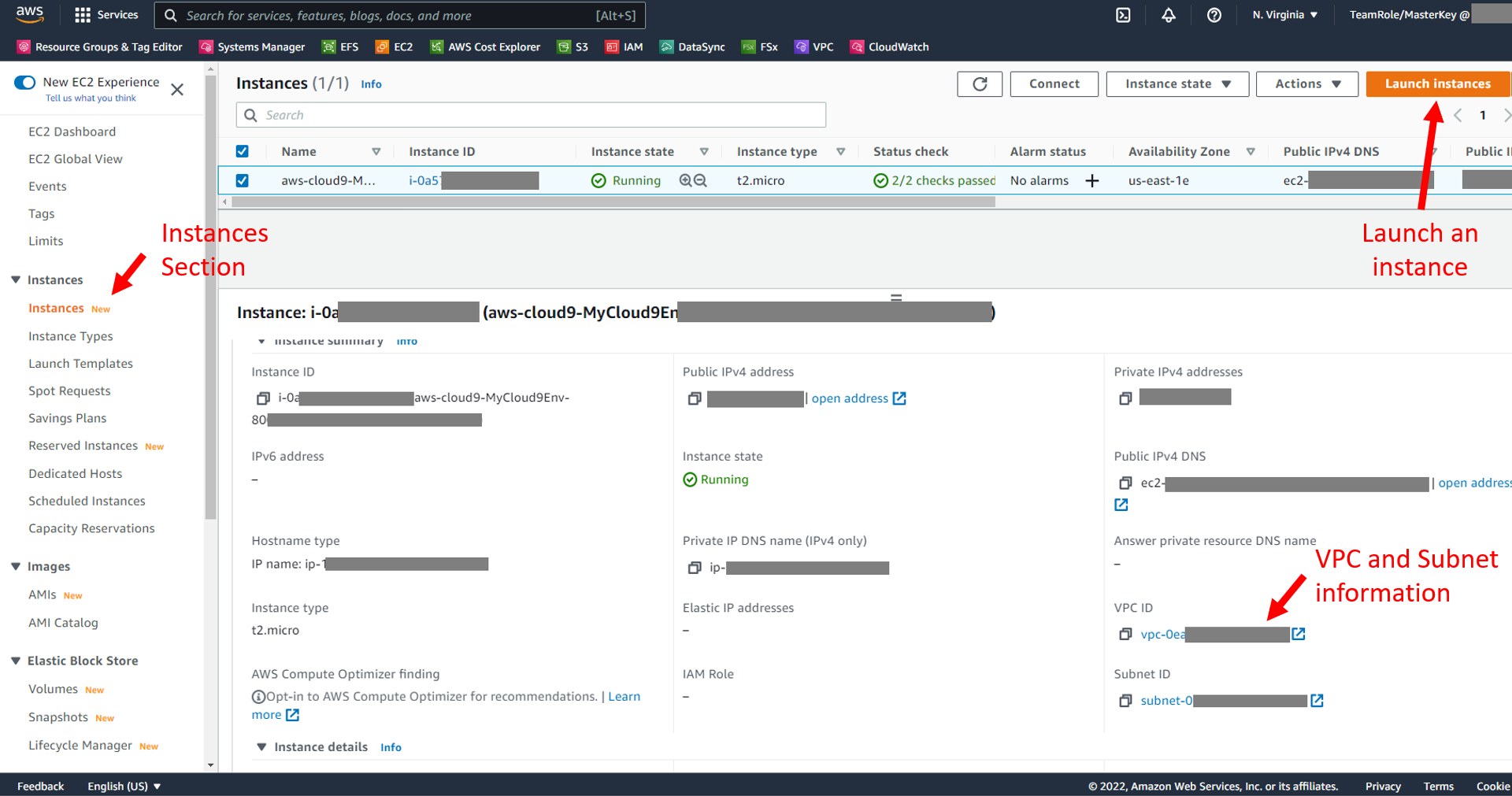
Task: Open the Actions dropdown
Action: (x=1307, y=84)
